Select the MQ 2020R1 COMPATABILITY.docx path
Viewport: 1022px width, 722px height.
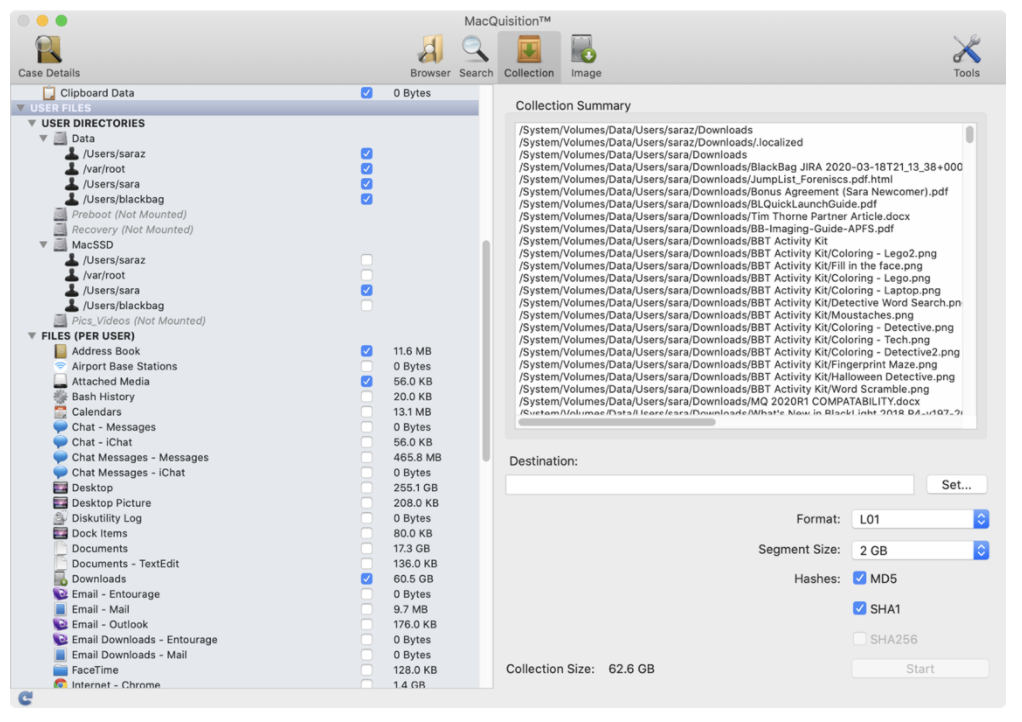(720, 401)
